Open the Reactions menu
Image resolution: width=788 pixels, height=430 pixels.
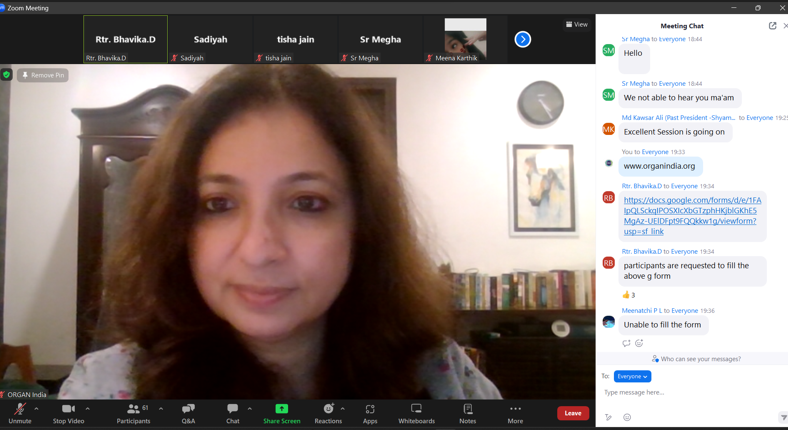[328, 412]
